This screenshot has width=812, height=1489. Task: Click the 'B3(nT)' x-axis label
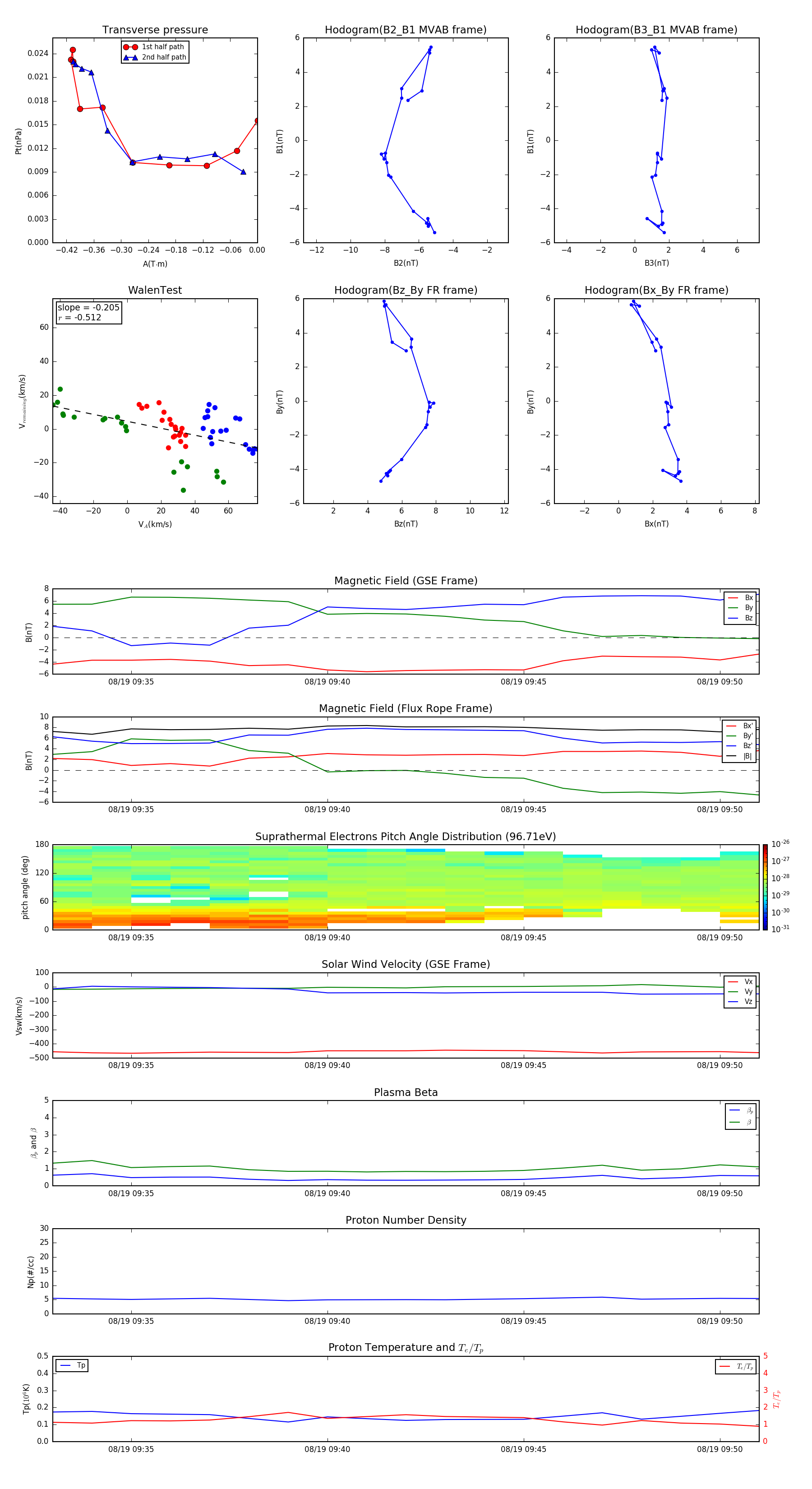tap(656, 263)
